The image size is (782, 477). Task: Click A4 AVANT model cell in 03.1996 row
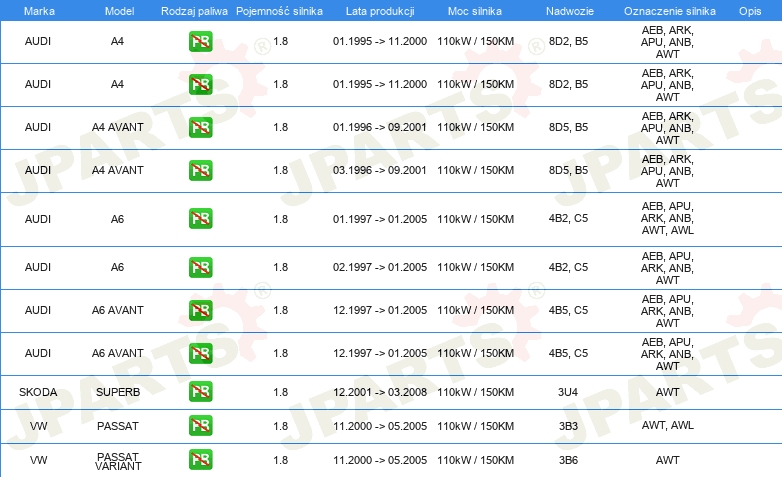118,170
